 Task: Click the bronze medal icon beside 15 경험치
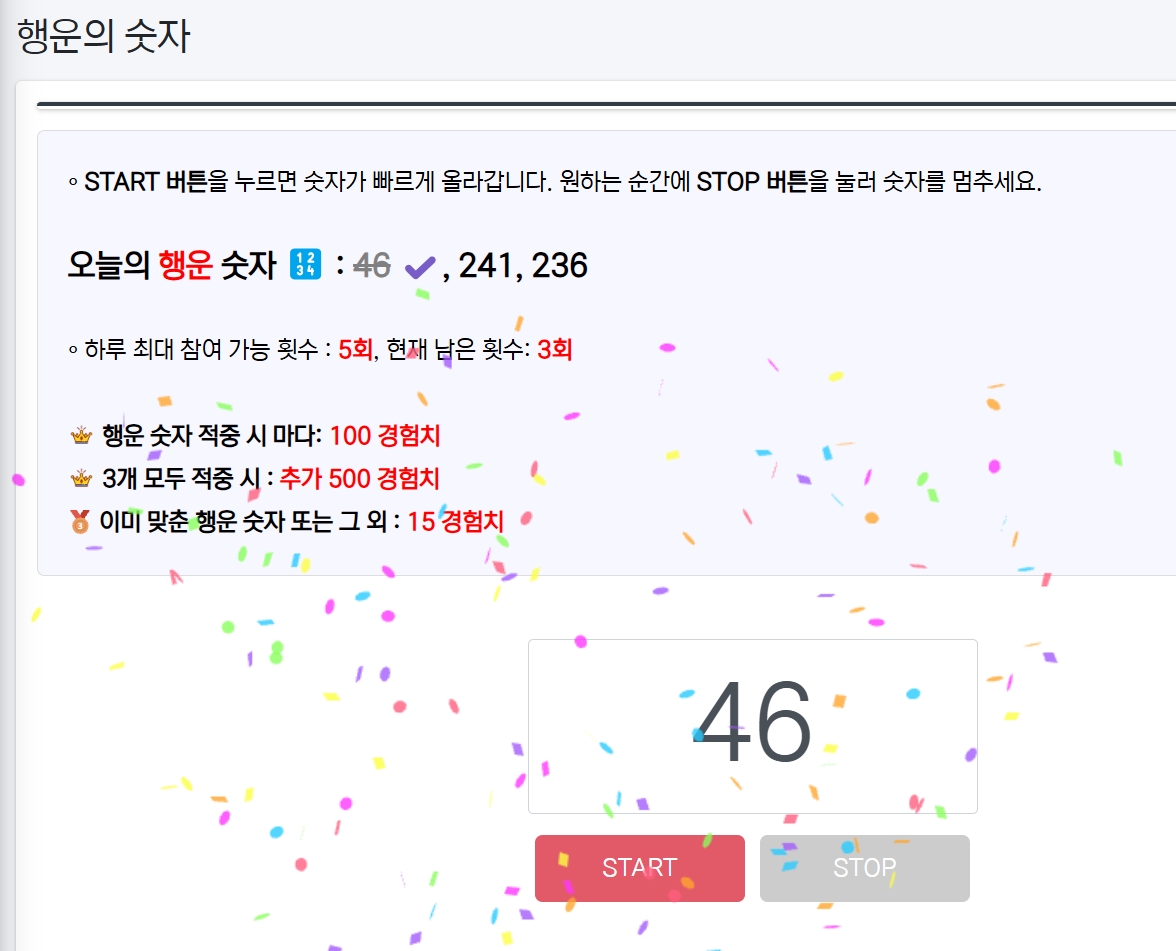(x=80, y=521)
